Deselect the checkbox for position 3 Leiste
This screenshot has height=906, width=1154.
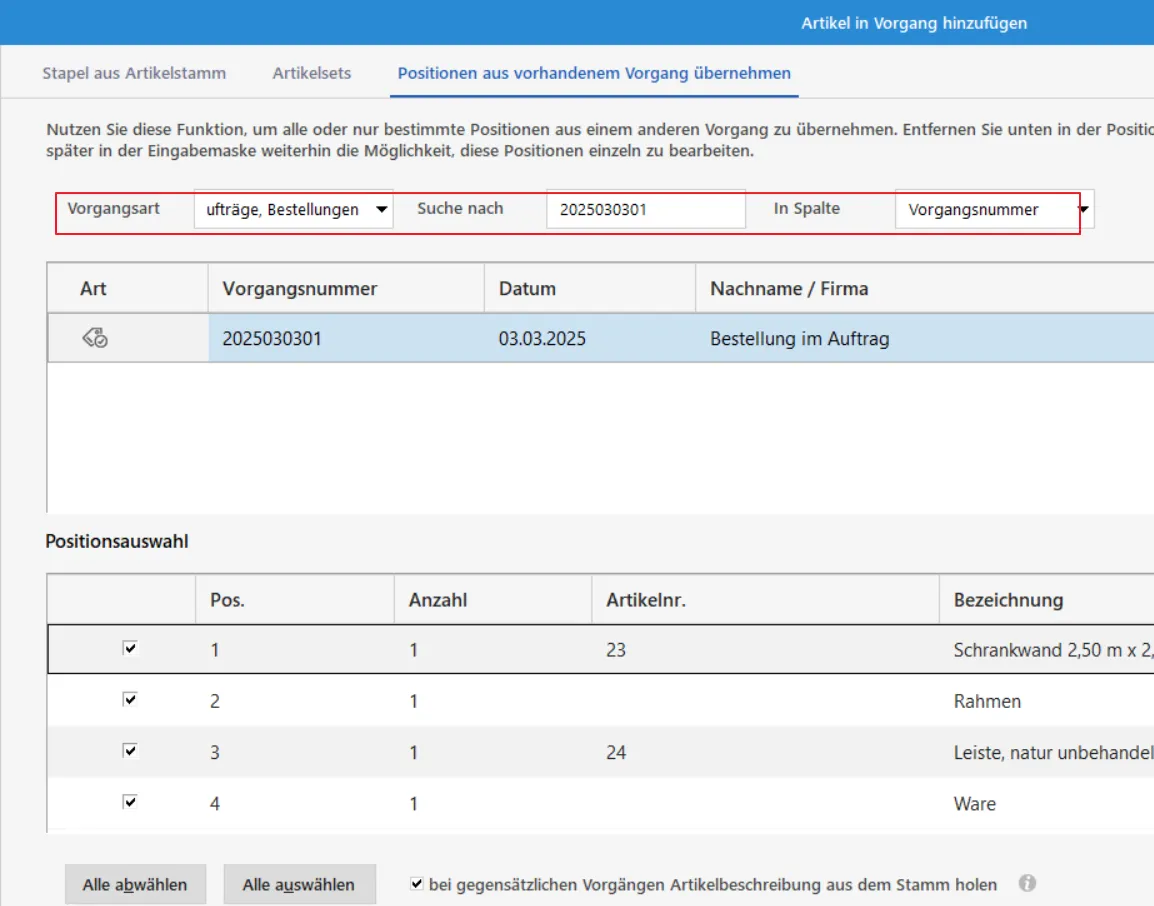(x=130, y=751)
